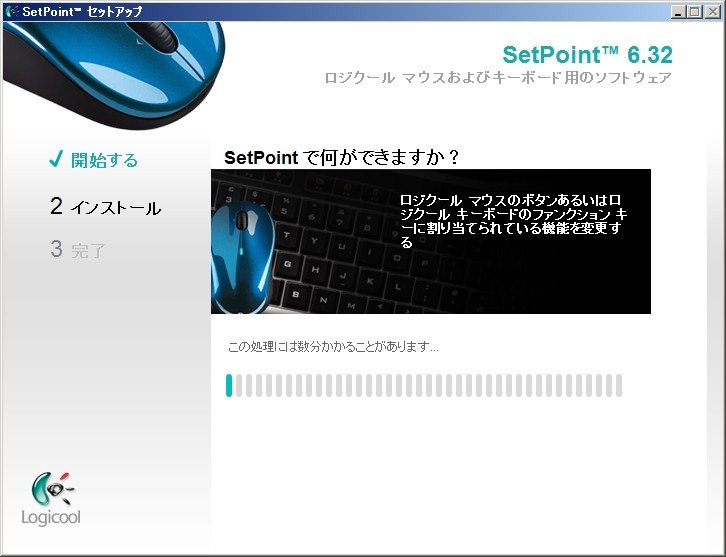Click the ロジクール マウスおよびキーボード用のソフトウェア subtitle

coord(498,77)
